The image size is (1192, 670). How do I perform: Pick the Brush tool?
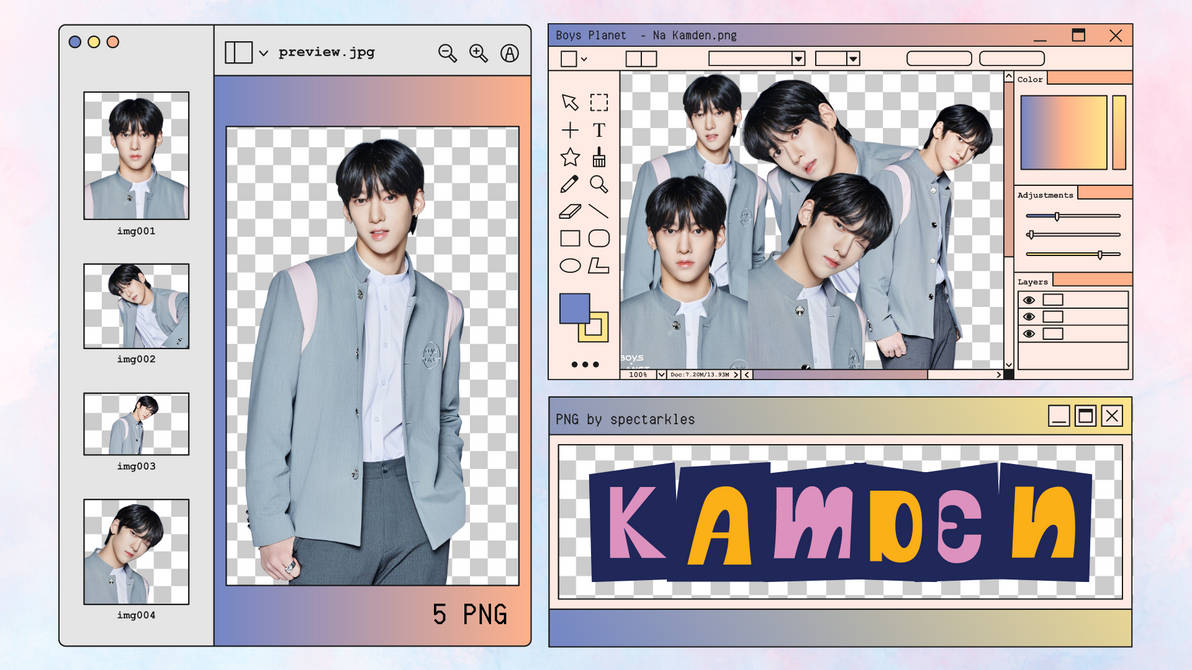[x=598, y=157]
